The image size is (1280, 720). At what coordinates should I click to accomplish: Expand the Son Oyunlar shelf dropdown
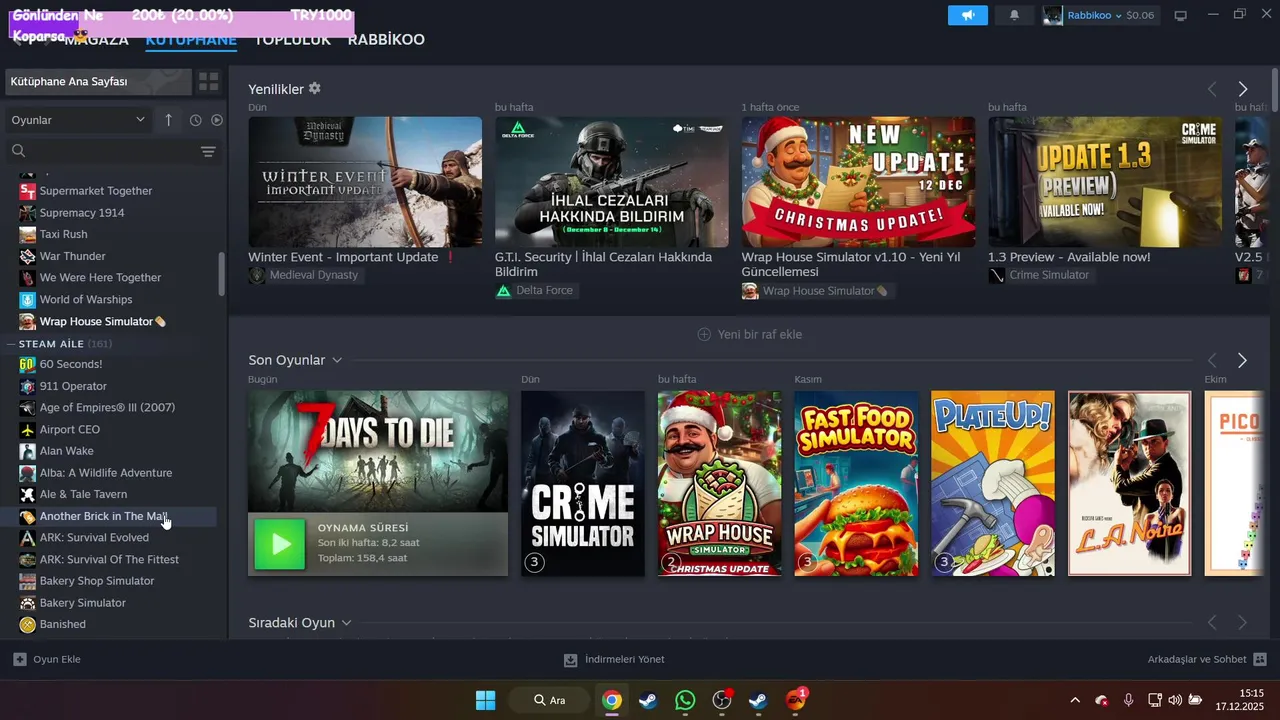[337, 360]
